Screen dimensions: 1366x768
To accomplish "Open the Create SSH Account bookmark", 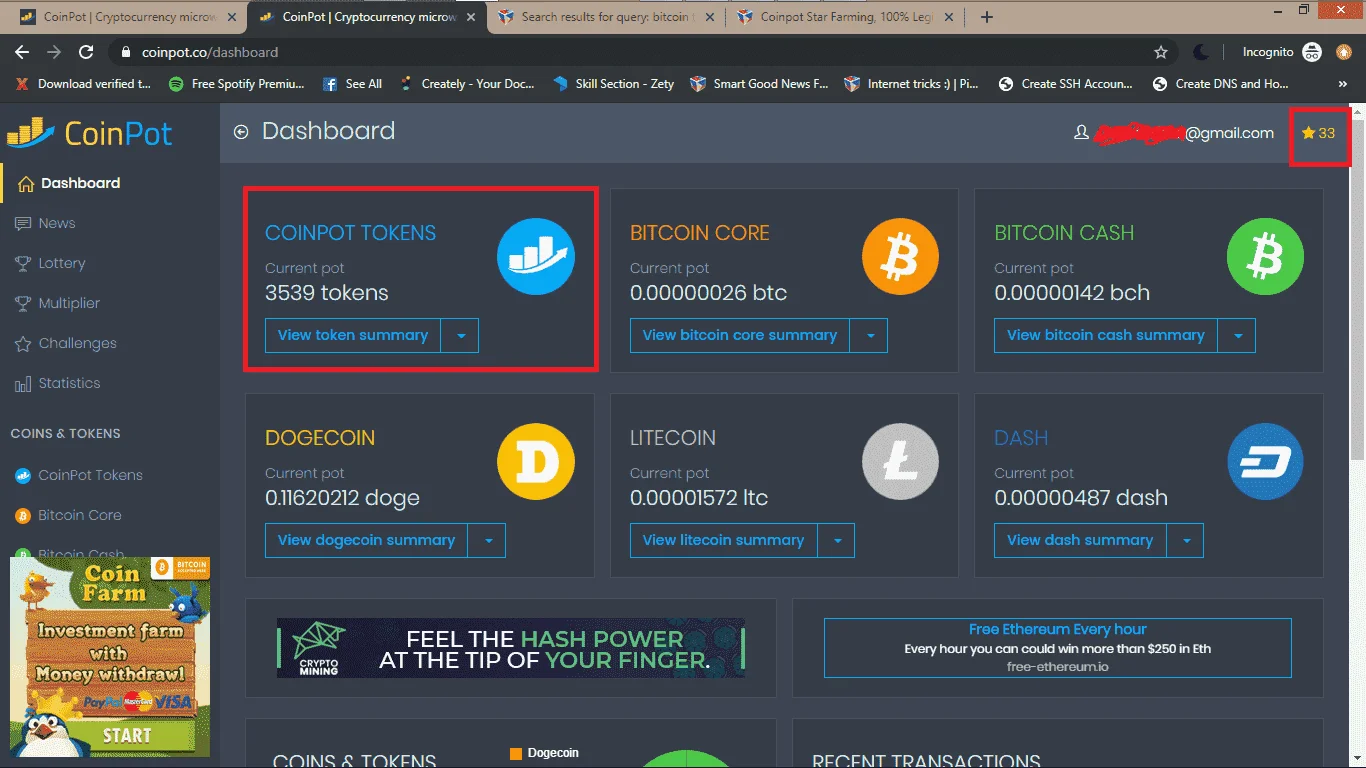I will pyautogui.click(x=1065, y=84).
